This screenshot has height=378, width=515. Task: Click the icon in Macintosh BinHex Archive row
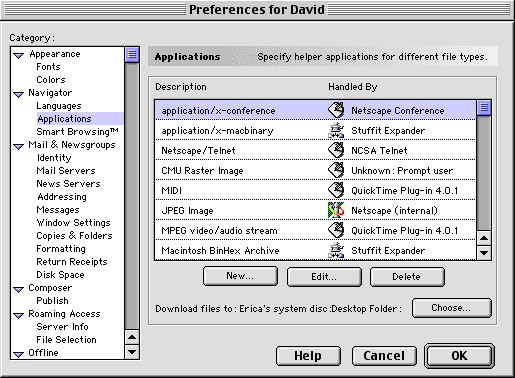point(336,250)
